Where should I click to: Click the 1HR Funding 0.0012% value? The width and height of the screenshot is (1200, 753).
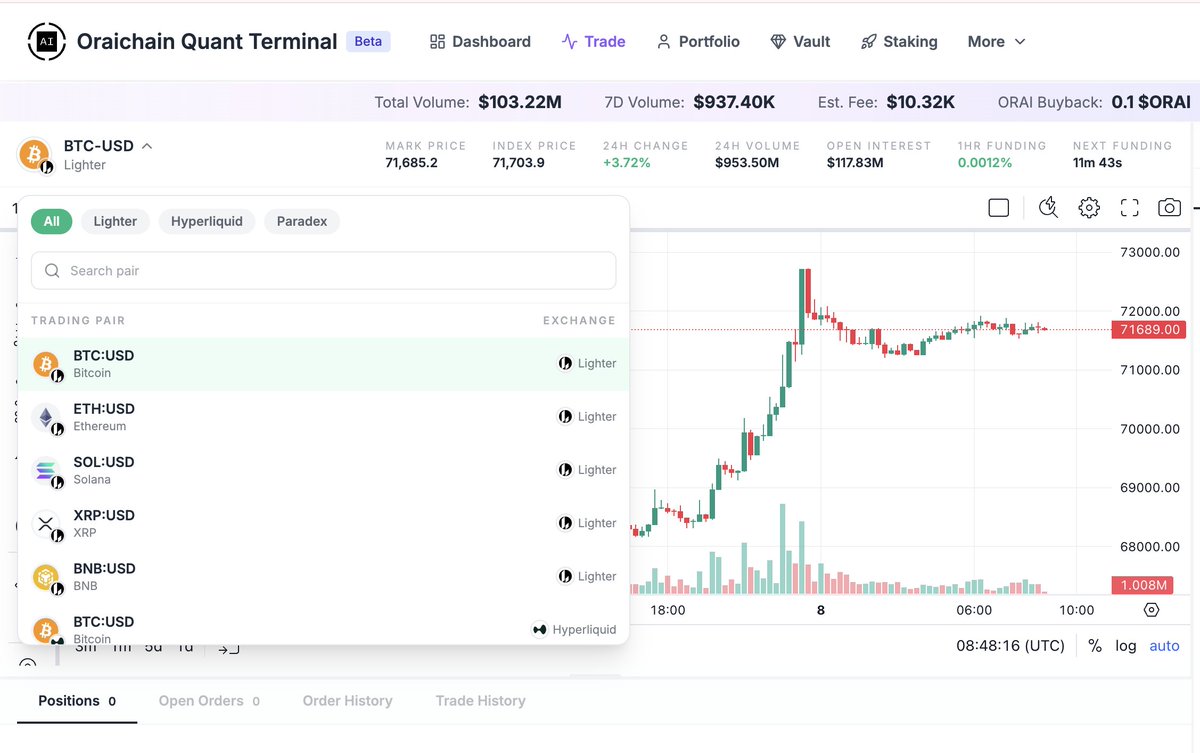click(985, 163)
